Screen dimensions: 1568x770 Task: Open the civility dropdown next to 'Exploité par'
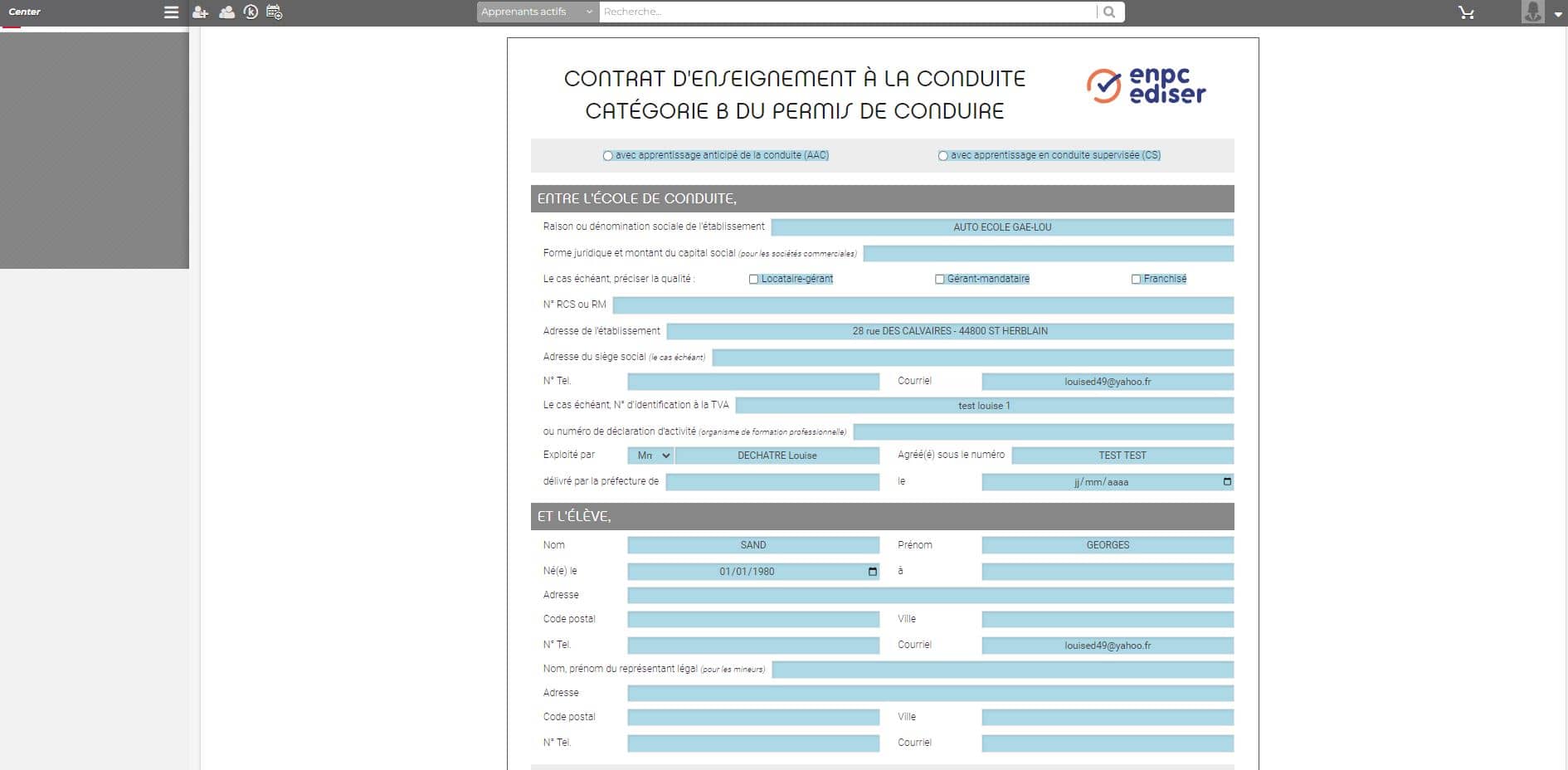tap(650, 456)
